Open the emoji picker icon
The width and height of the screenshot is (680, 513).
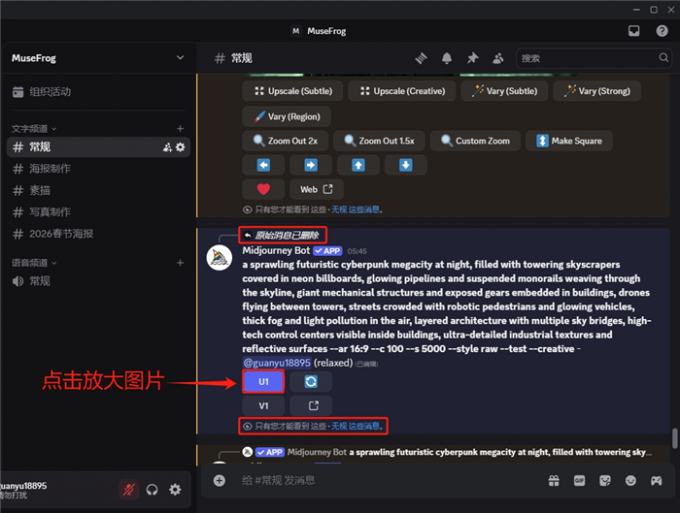pyautogui.click(x=631, y=480)
